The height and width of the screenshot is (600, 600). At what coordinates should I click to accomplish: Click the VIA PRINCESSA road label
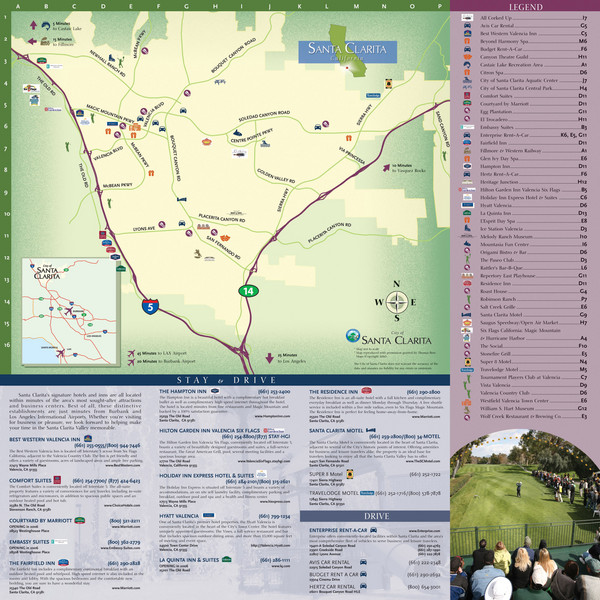352,155
